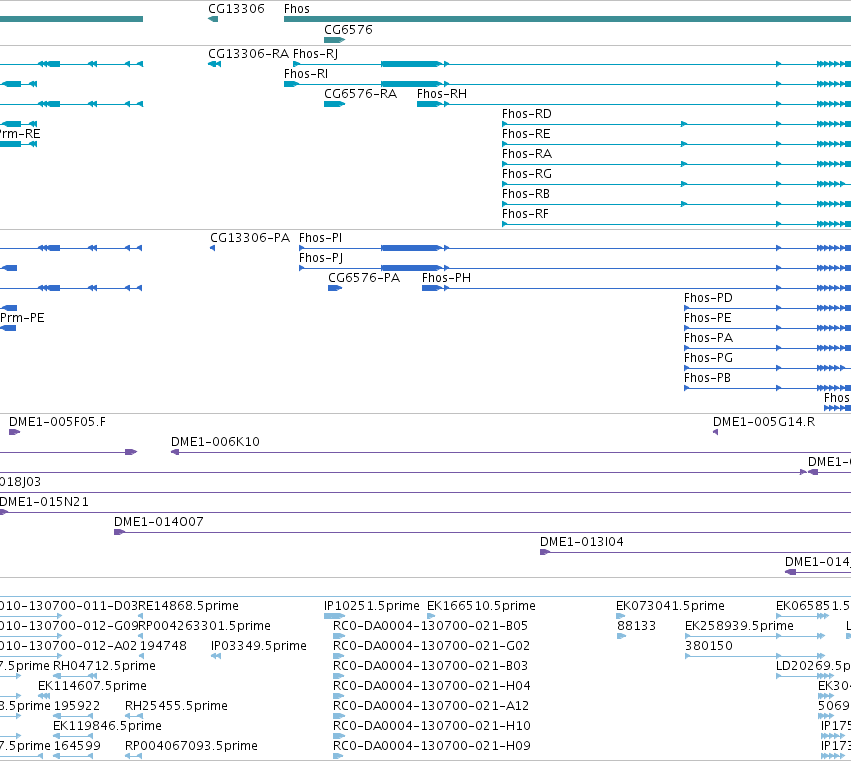Select the Fhos-RD transcript label

pyautogui.click(x=526, y=114)
